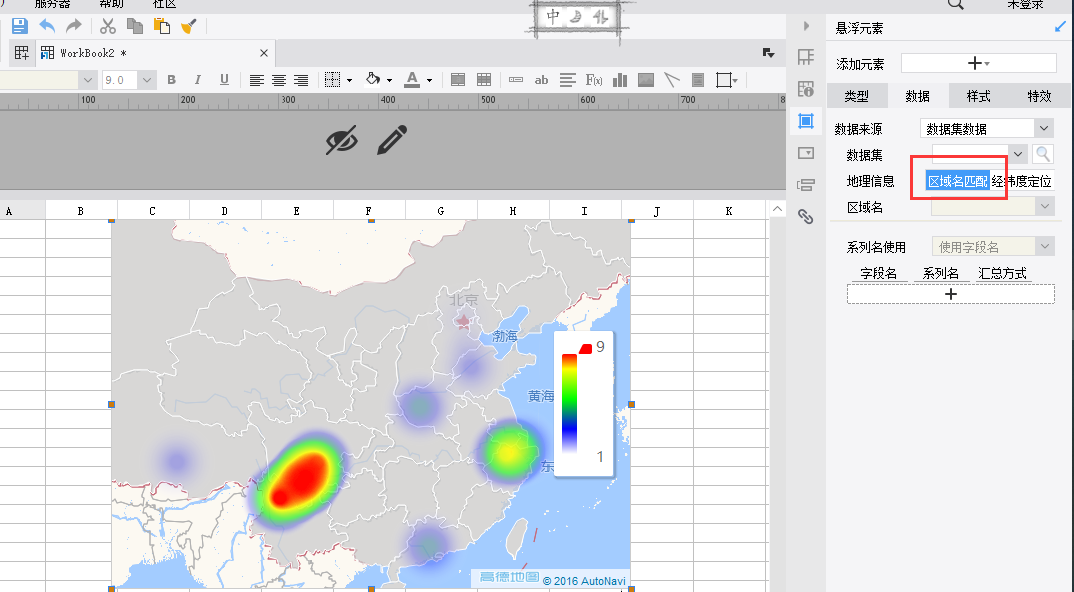Open cell element info panel icon

coord(806,88)
